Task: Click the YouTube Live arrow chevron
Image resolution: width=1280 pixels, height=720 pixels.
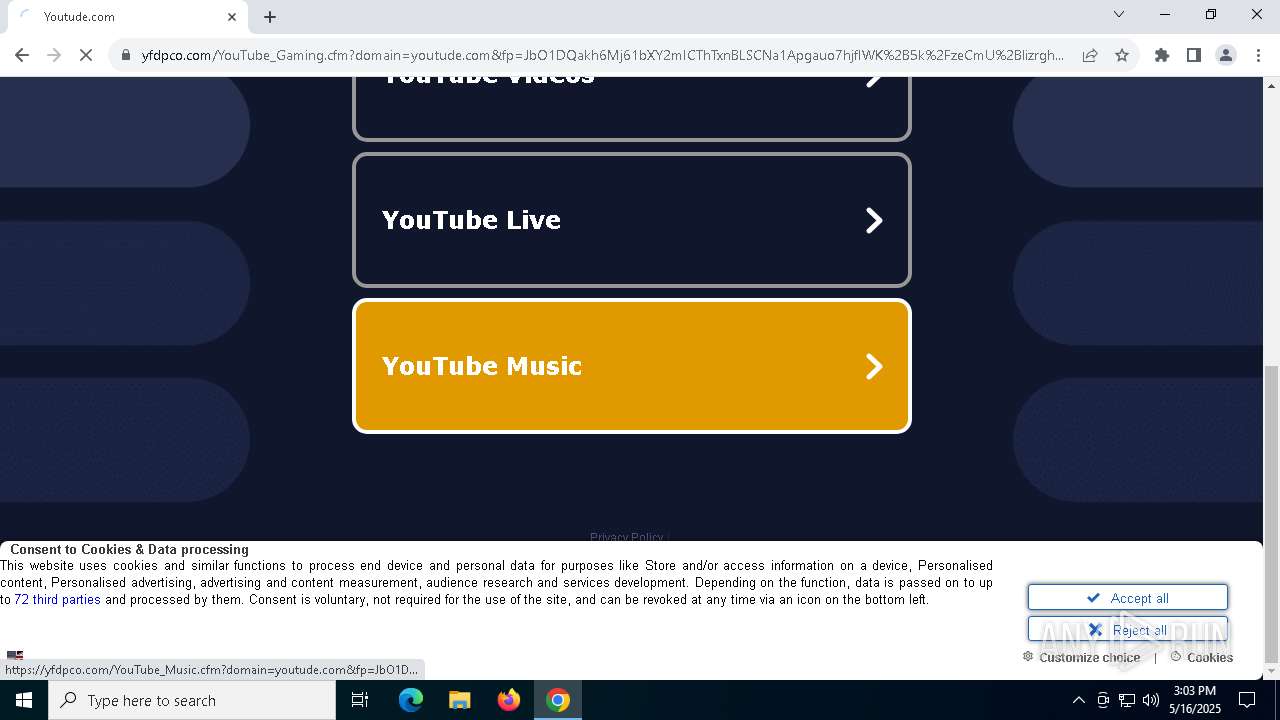Action: point(874,220)
